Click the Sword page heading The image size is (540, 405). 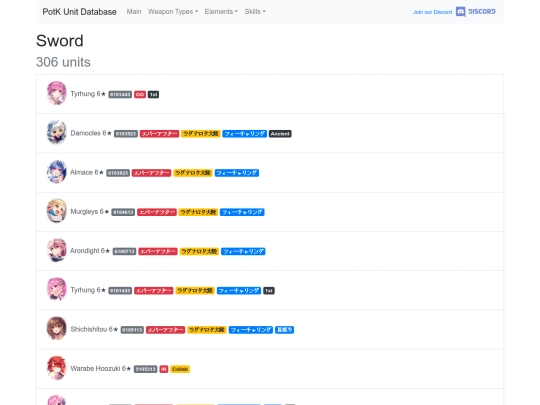(x=60, y=41)
